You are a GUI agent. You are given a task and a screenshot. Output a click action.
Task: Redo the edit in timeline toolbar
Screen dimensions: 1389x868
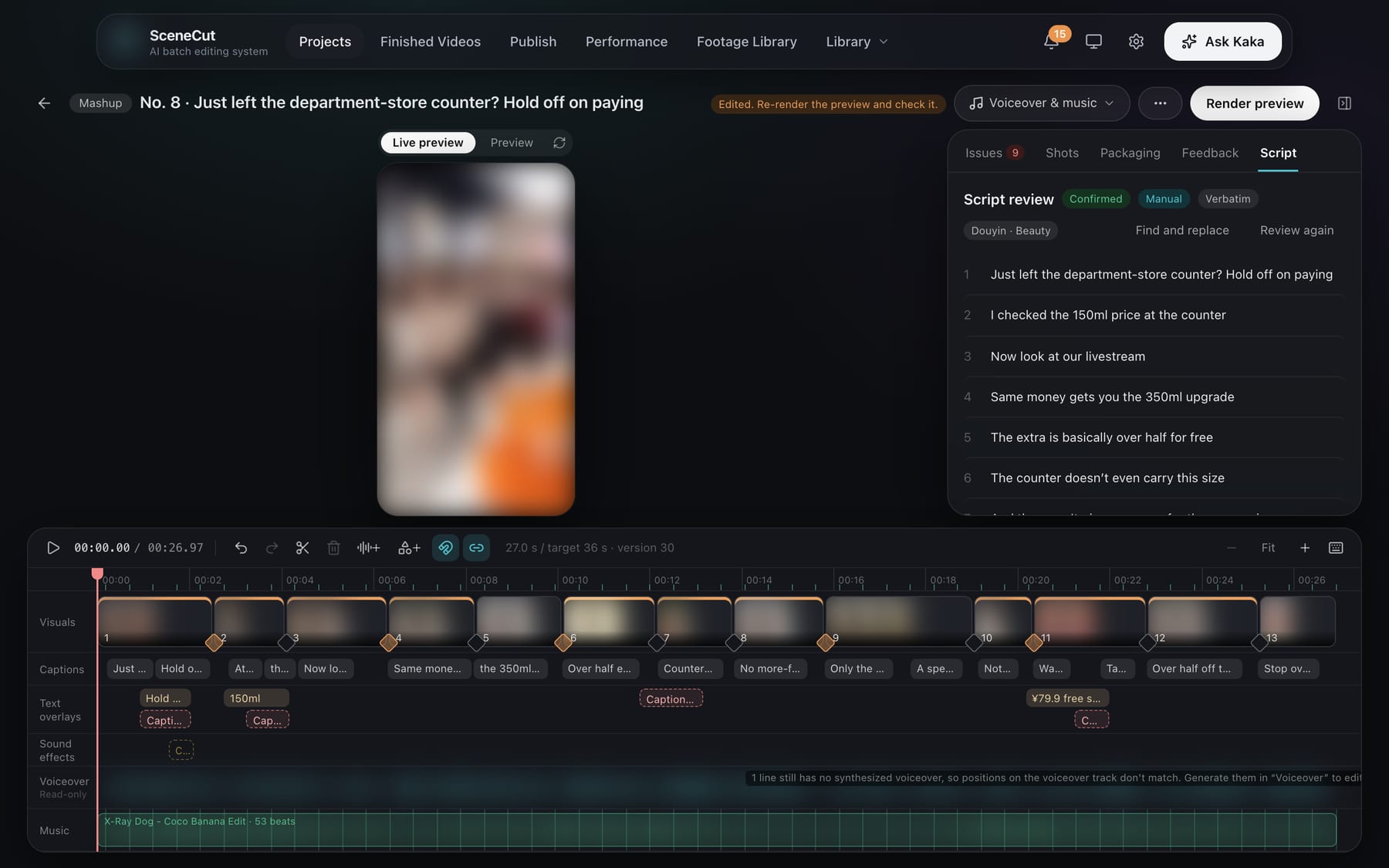(x=272, y=548)
